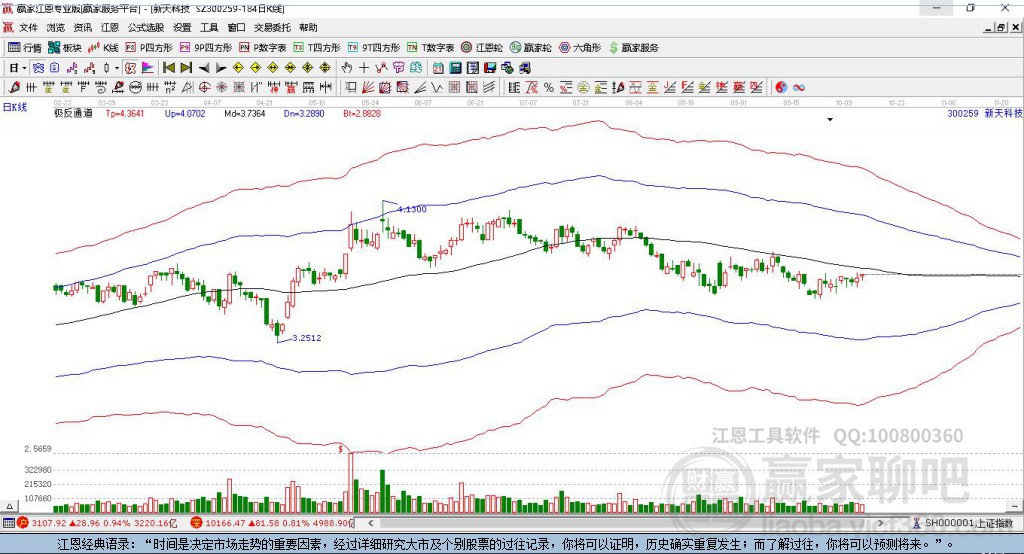Click the Md=3.7364 value
This screenshot has width=1024, height=554.
[245, 113]
